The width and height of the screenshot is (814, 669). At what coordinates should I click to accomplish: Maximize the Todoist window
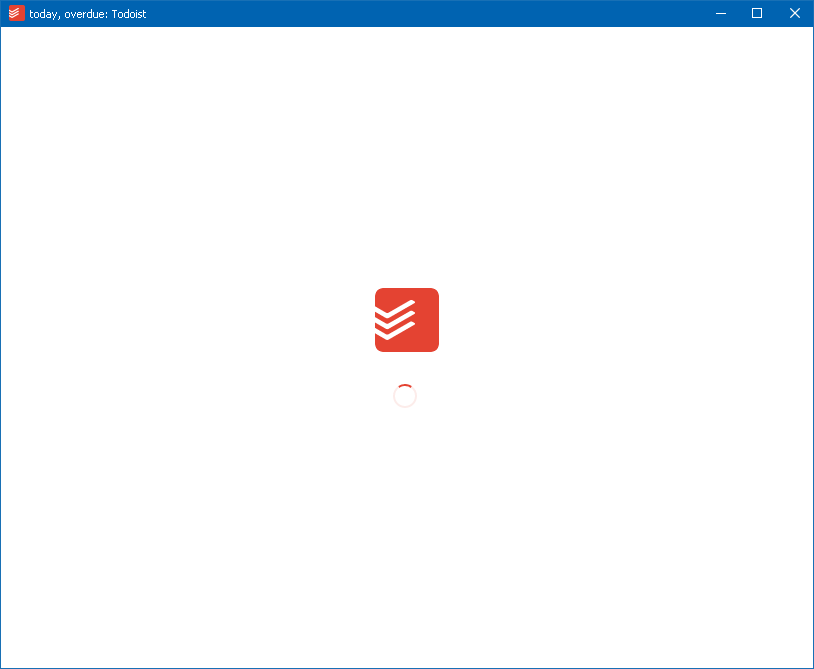tap(757, 13)
